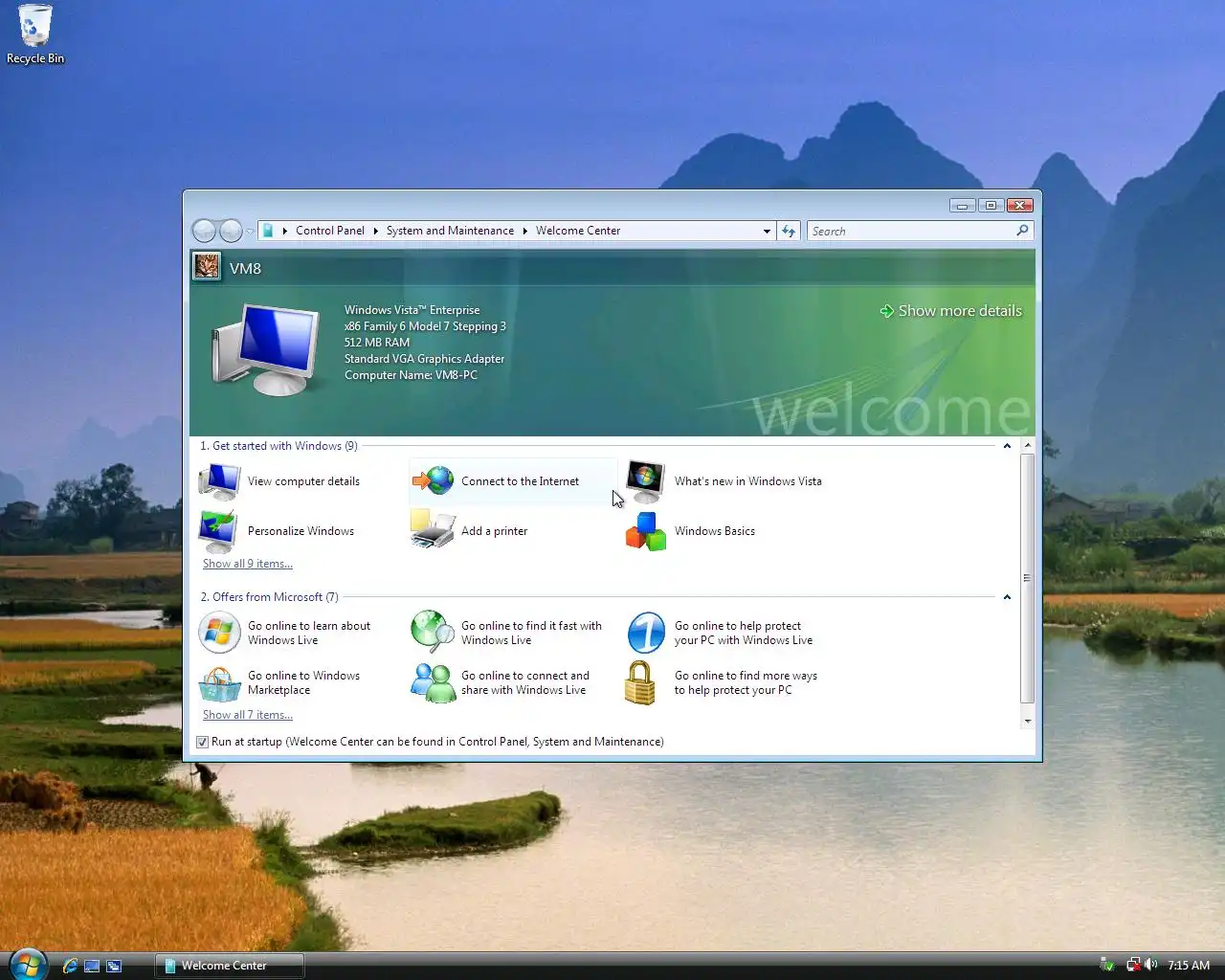The height and width of the screenshot is (980, 1225).
Task: Click the Computer Name: VM8-PC text
Action: 411,375
